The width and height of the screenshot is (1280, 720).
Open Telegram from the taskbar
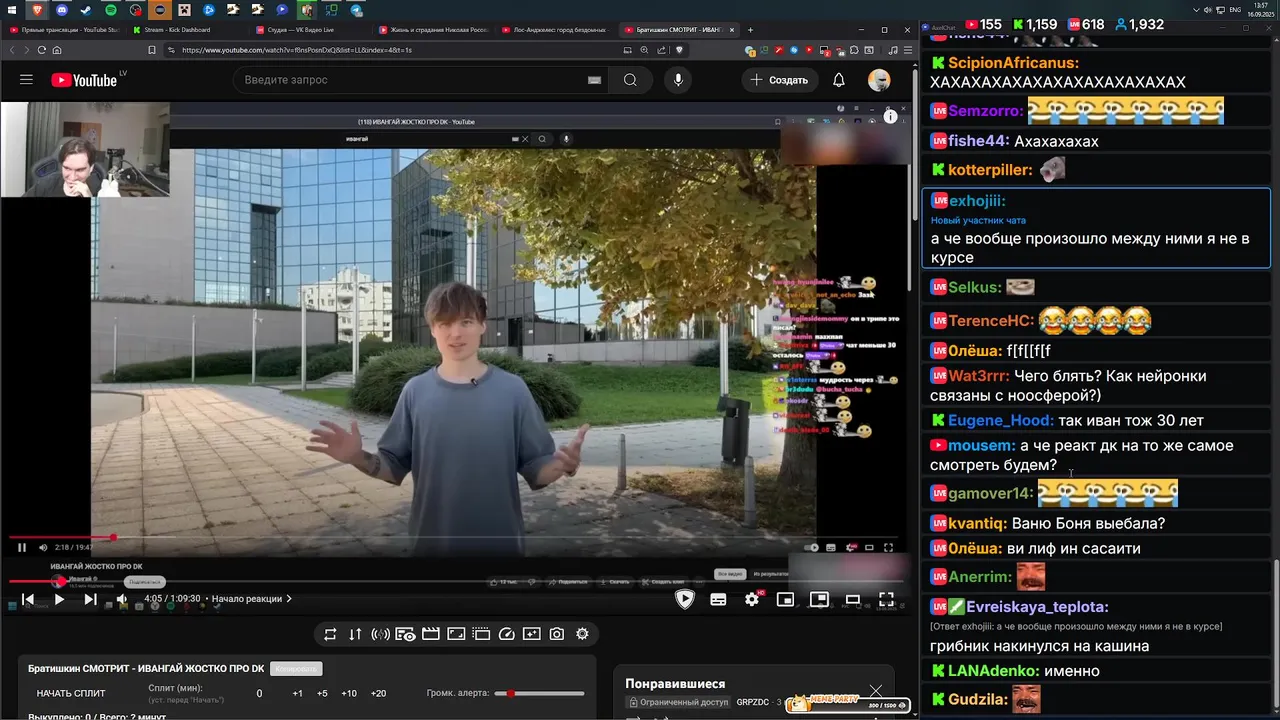[x=357, y=10]
